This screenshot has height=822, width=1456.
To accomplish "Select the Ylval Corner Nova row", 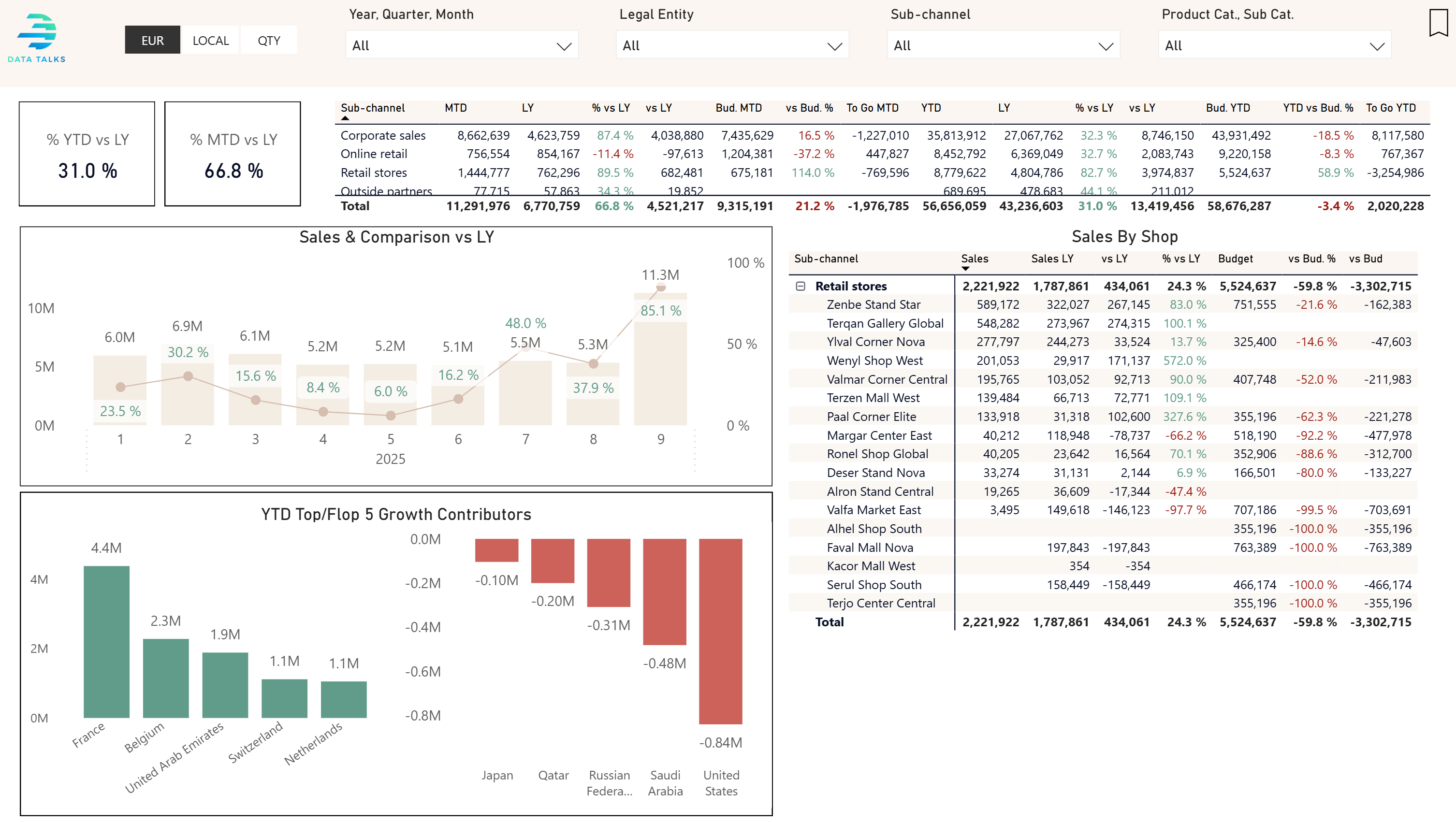I will point(1103,342).
